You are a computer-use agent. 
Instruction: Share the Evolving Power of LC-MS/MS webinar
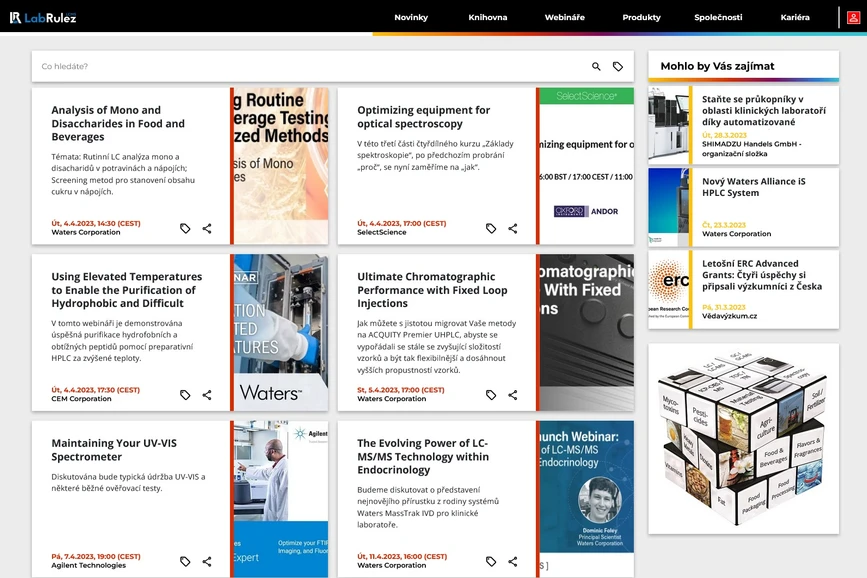513,561
